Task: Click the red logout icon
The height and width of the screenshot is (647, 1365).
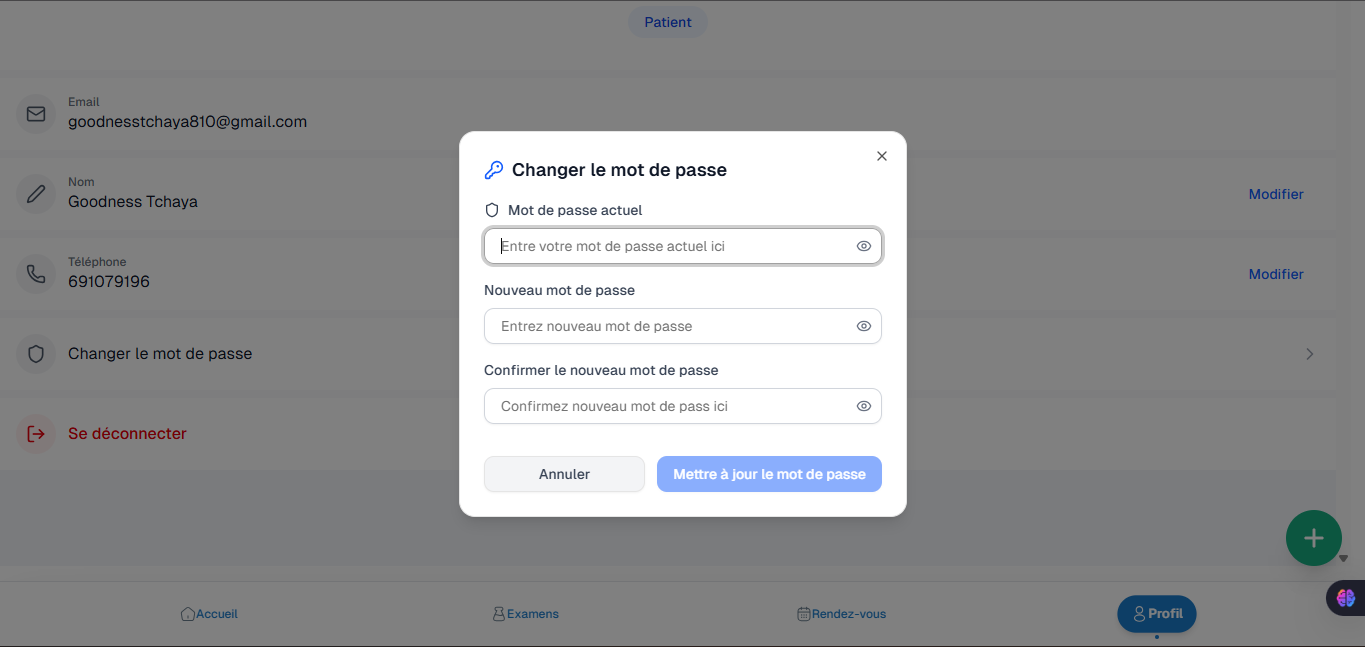Action: click(x=36, y=434)
